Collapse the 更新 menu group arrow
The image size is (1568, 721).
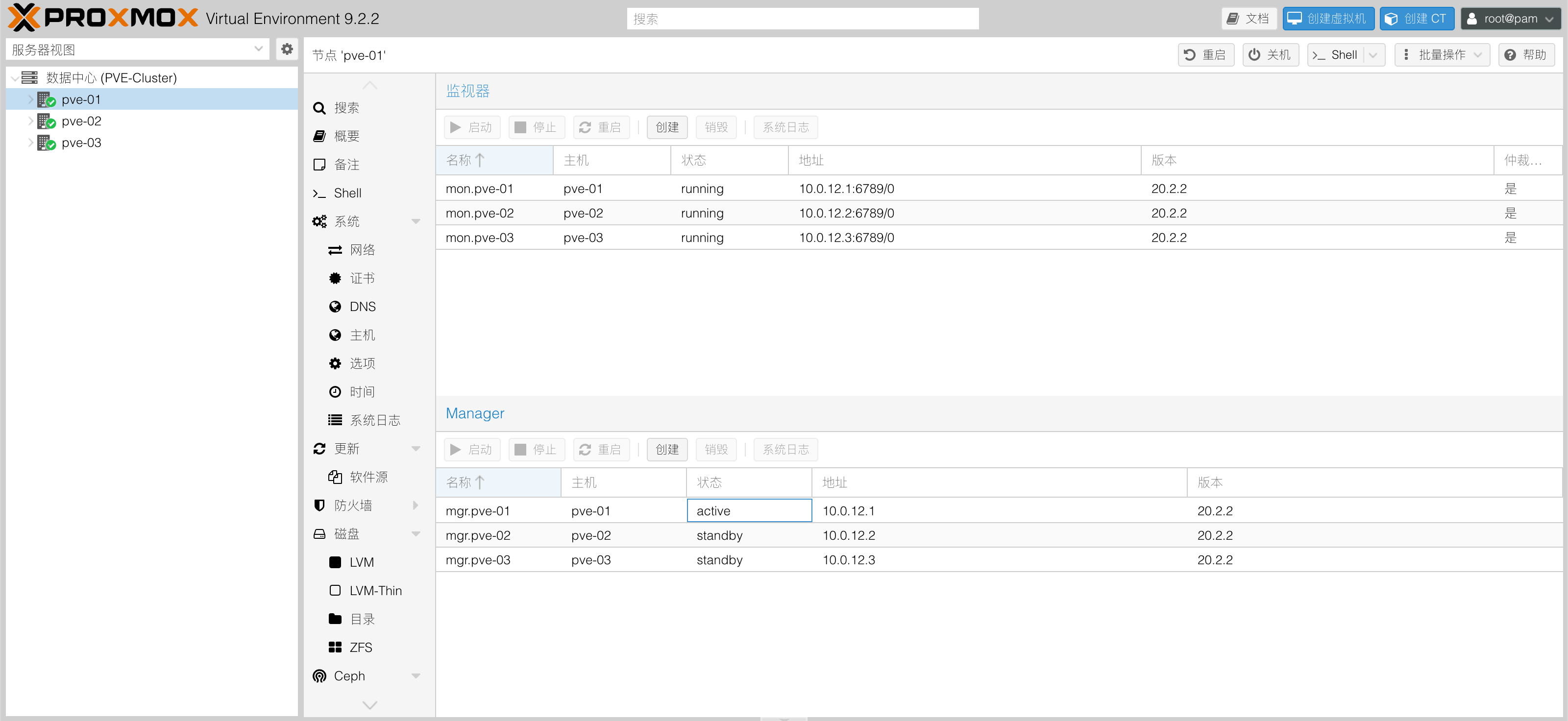point(416,448)
